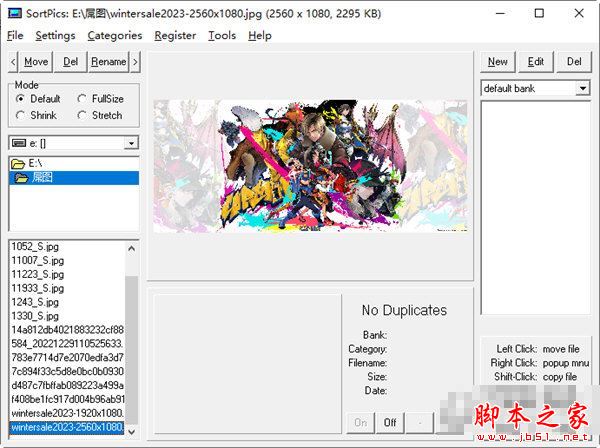Click the previous image arrow button
This screenshot has height=448, width=600.
coord(13,62)
